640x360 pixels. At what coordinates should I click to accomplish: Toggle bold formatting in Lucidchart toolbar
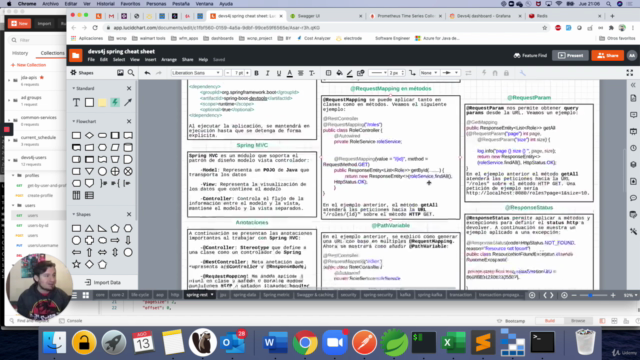point(256,73)
